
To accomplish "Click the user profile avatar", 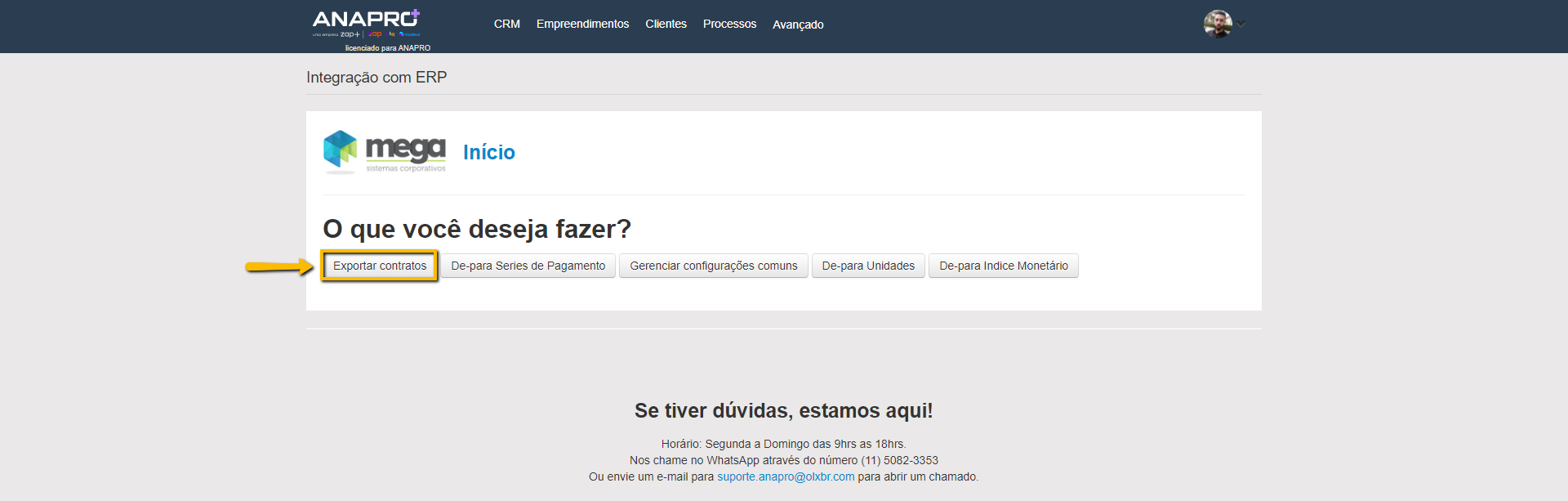I will pyautogui.click(x=1217, y=24).
